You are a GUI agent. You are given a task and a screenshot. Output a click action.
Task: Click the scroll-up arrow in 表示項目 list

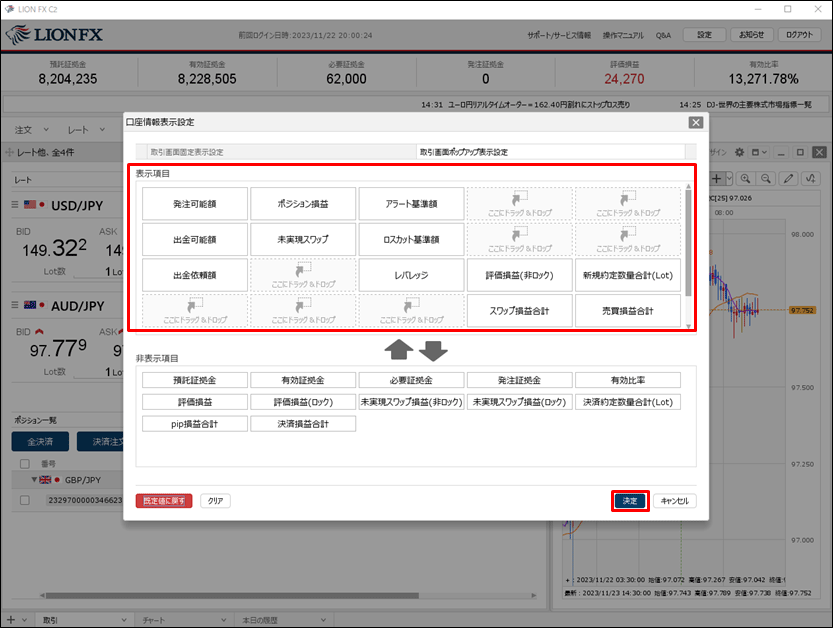coord(688,186)
